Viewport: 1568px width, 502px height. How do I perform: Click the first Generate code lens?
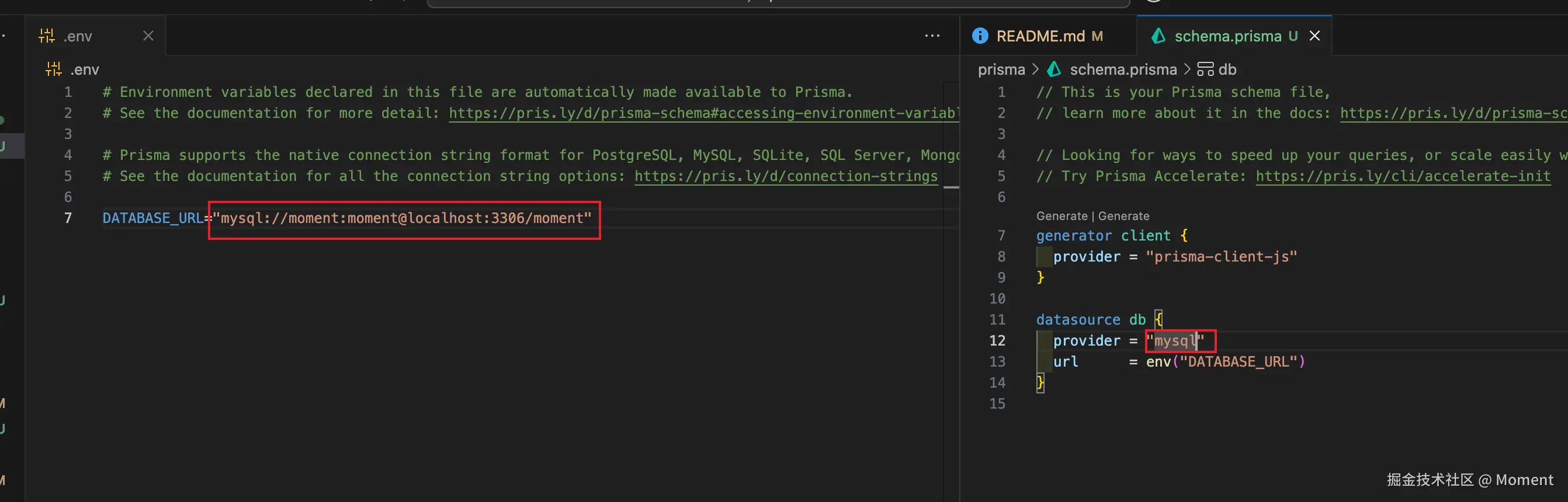(x=1061, y=216)
